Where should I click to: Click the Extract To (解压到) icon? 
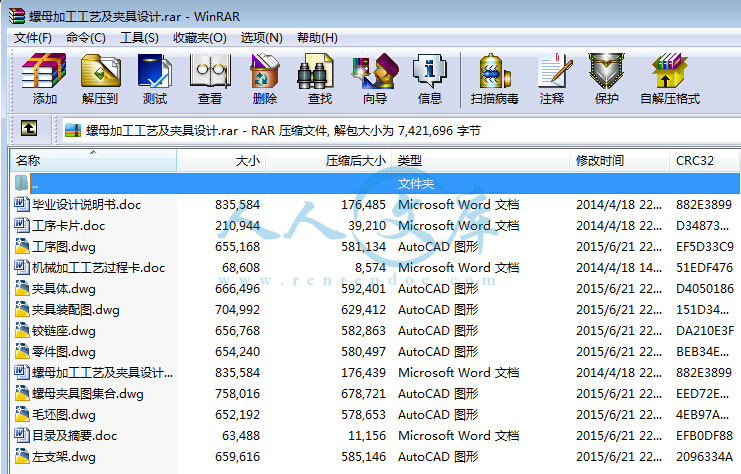pos(100,71)
